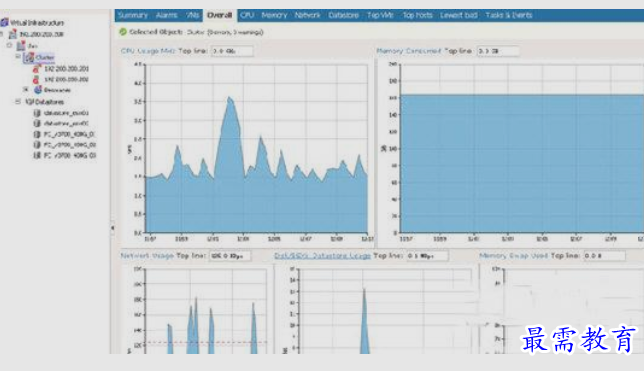Select the datastore_esx02 label
Viewport: 644px width, 371px height.
[x=66, y=123]
